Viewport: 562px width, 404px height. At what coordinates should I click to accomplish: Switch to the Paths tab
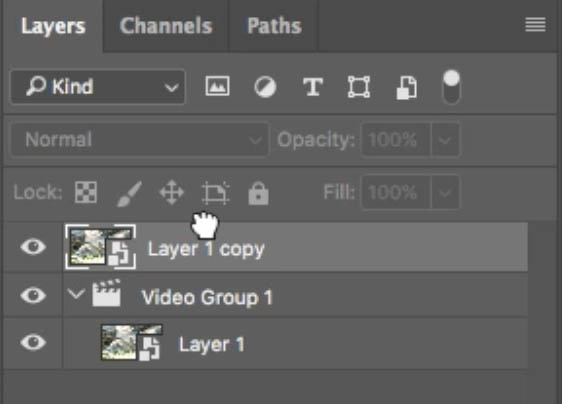tap(275, 26)
